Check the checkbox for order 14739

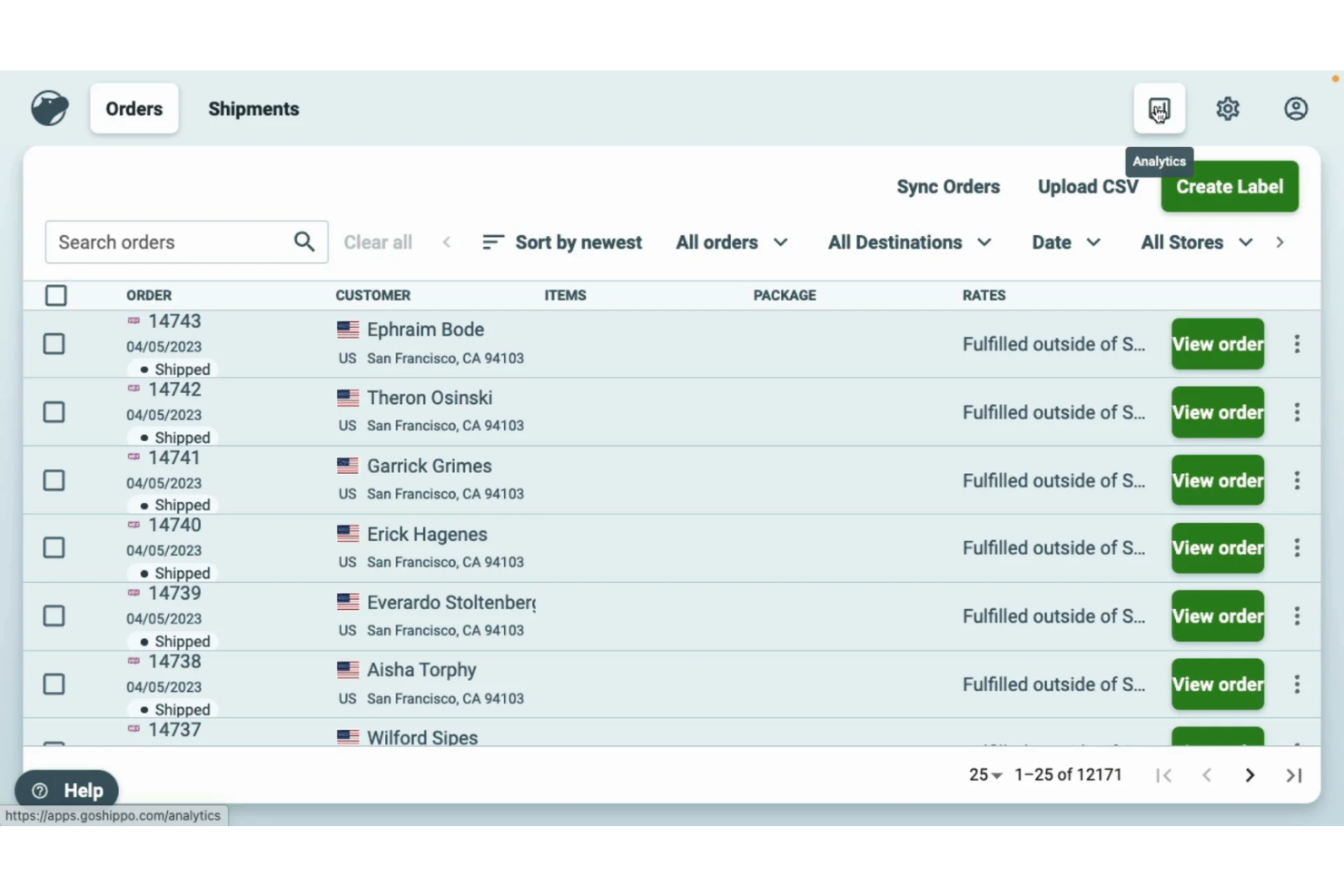tap(54, 615)
